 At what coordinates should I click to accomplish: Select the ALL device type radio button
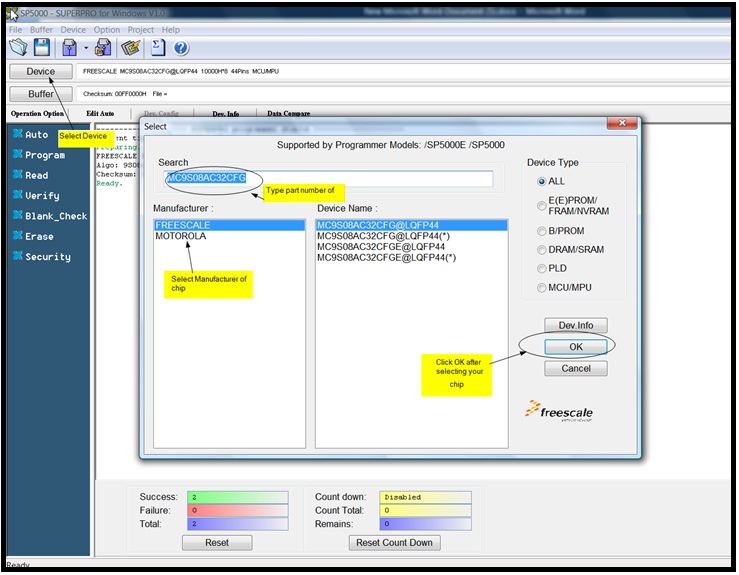point(543,182)
